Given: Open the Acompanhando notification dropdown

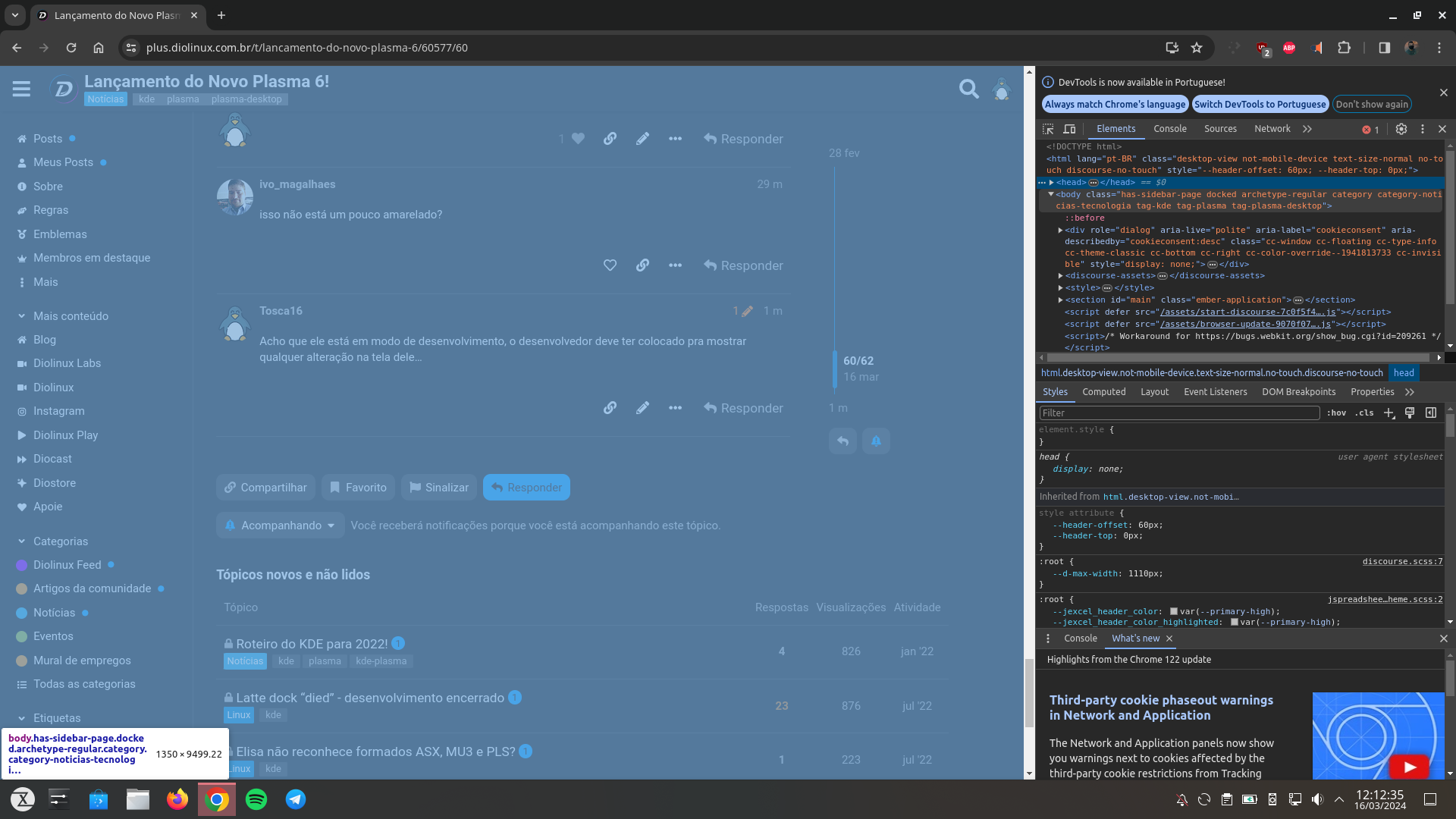Looking at the screenshot, I should pos(280,526).
